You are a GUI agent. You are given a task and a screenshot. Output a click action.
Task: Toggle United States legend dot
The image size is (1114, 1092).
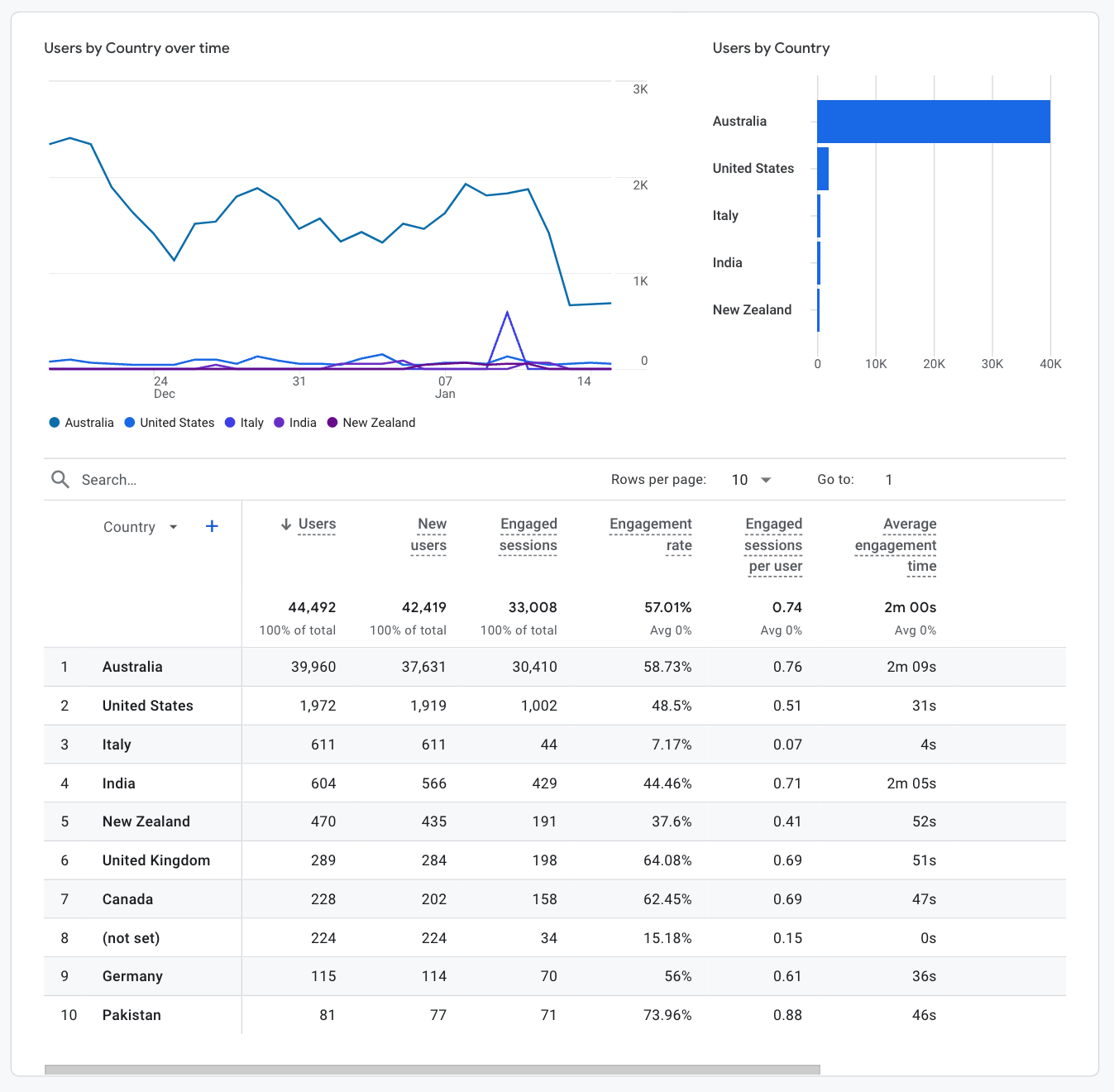coord(130,423)
